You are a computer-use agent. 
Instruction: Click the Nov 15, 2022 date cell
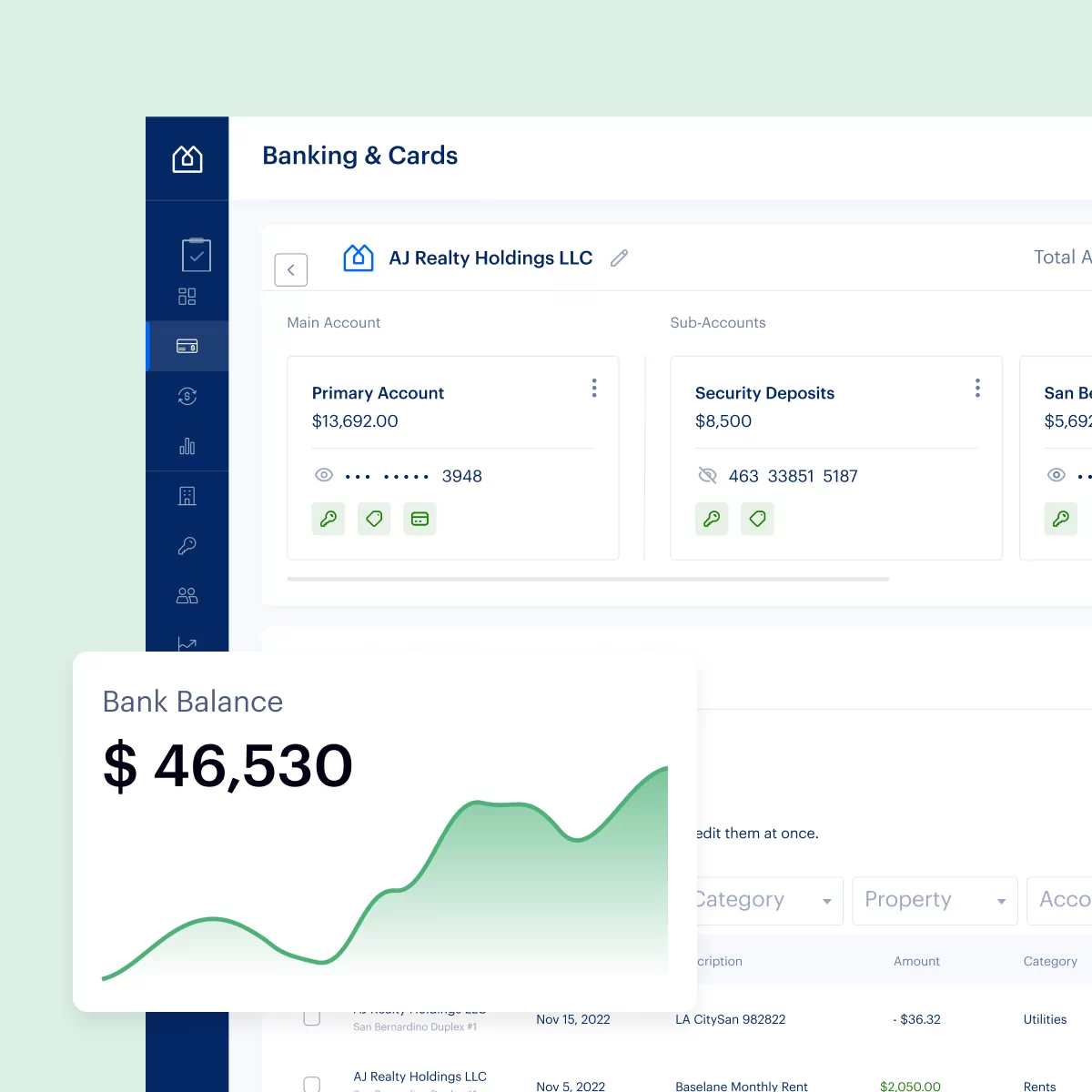573,1019
